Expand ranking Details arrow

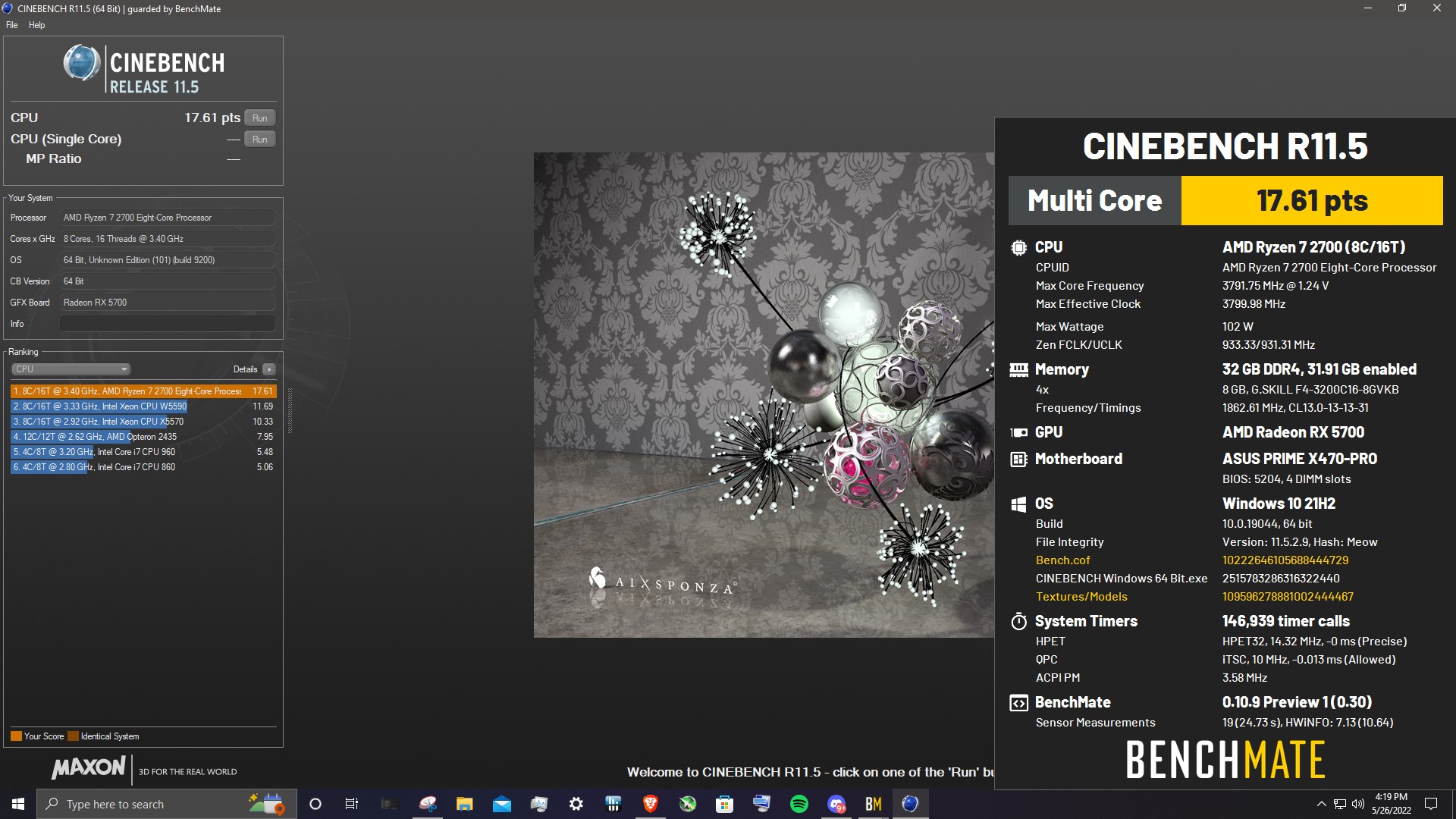pyautogui.click(x=269, y=369)
